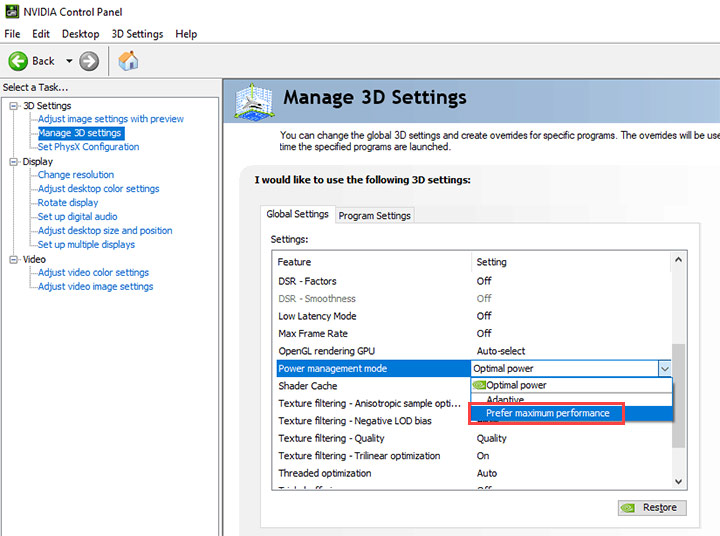Open the Desktop menu

pos(80,34)
